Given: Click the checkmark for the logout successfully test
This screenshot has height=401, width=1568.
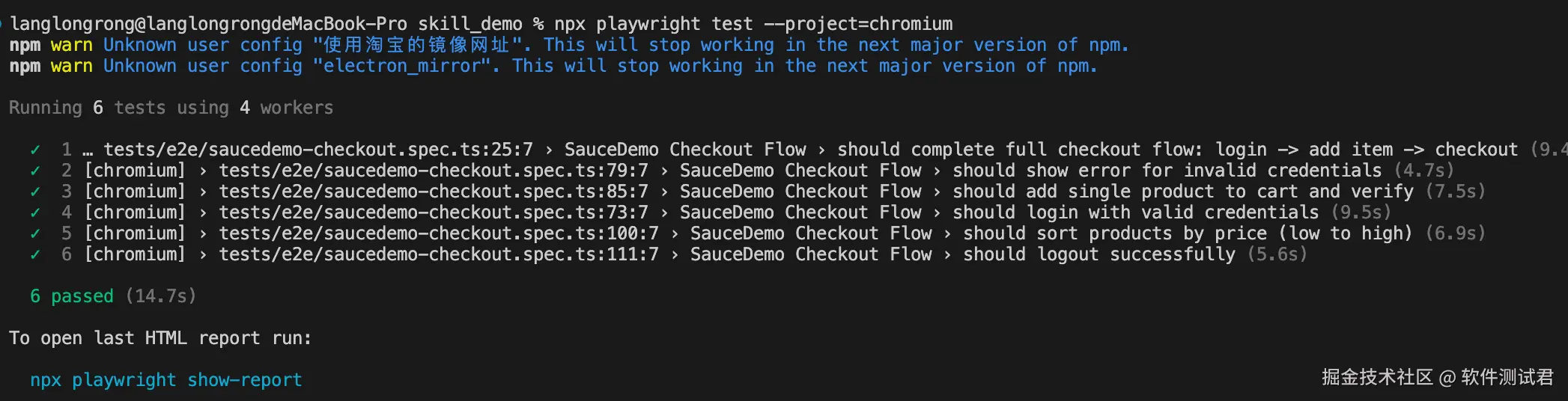Looking at the screenshot, I should pos(35,254).
